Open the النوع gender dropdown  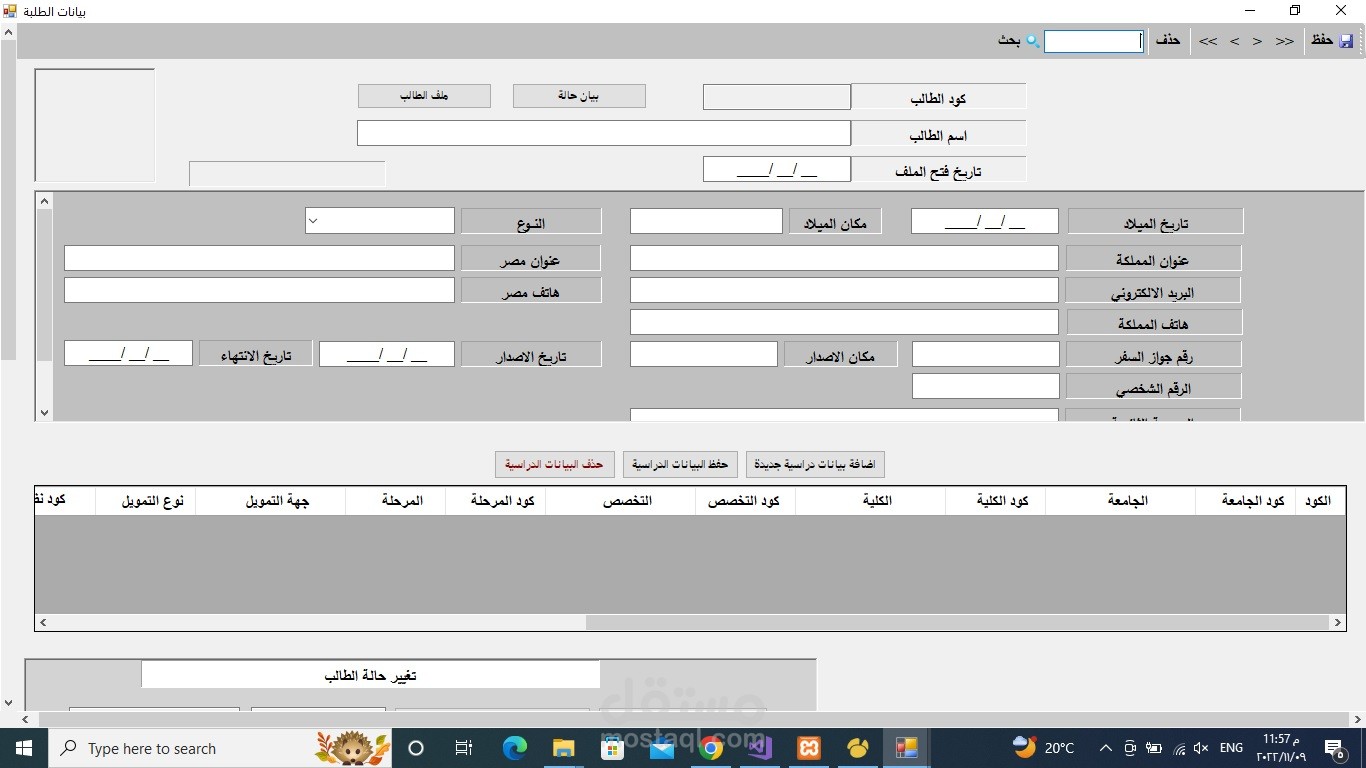pos(311,219)
